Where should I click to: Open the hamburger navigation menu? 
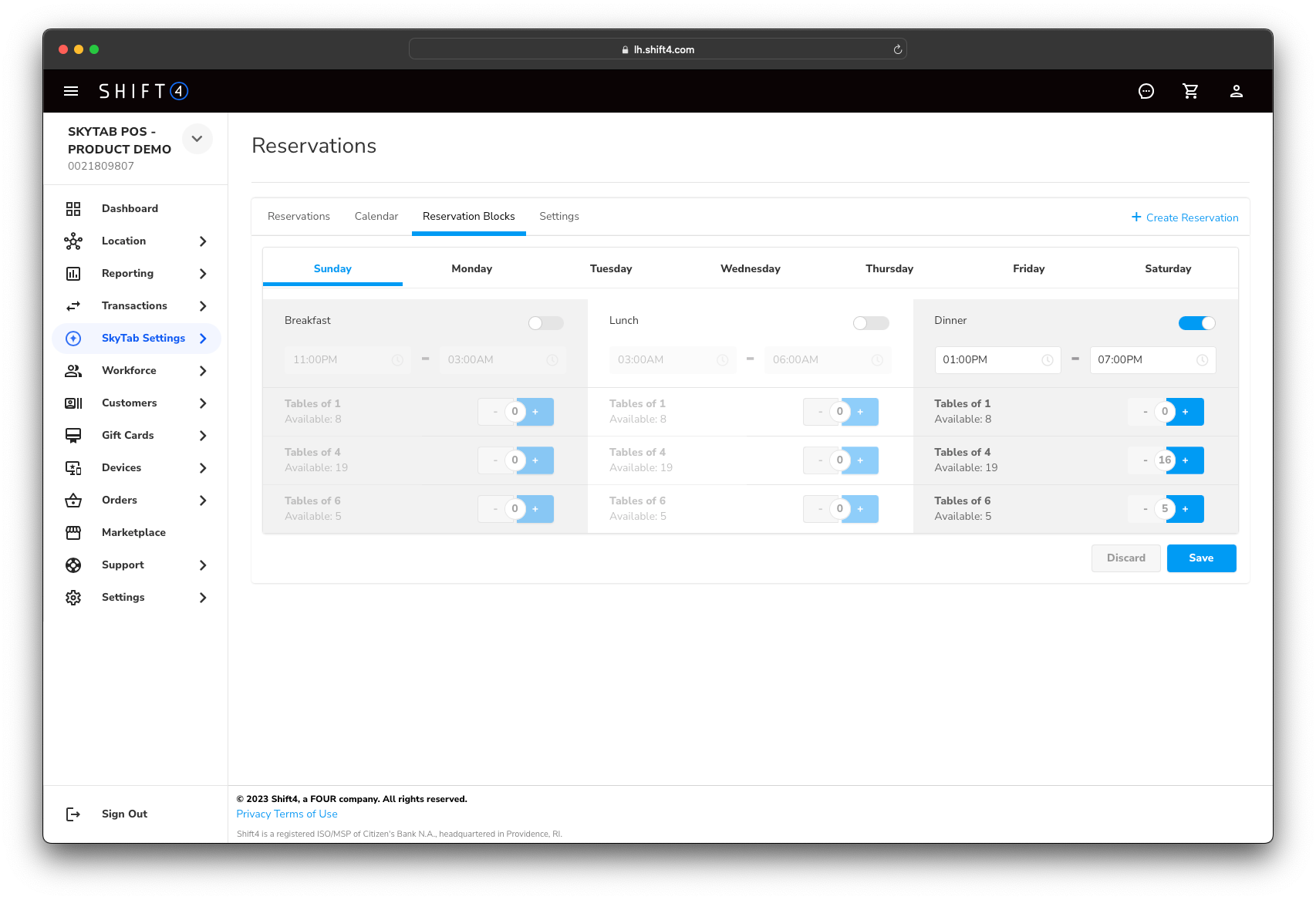click(71, 91)
